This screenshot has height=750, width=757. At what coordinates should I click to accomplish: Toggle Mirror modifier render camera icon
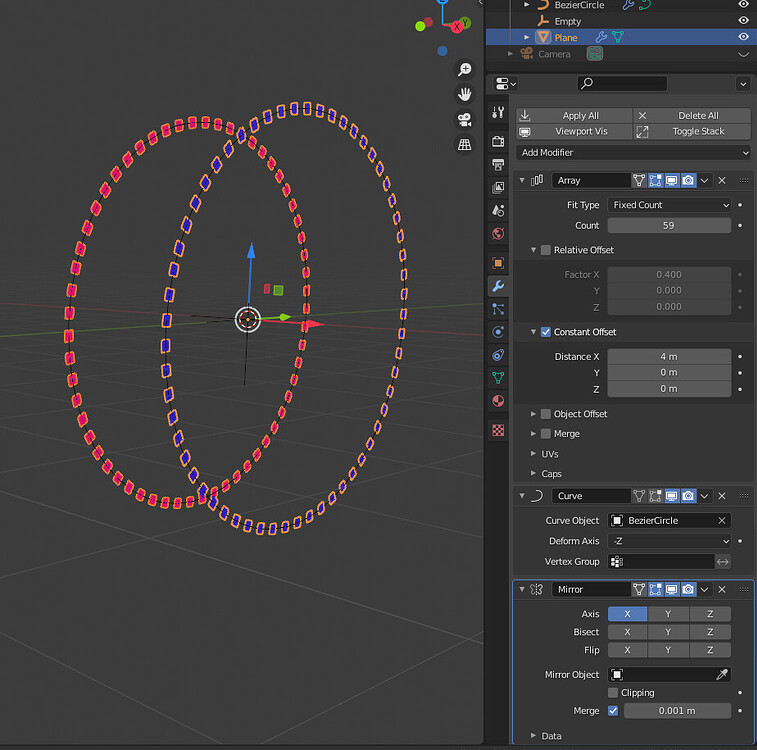688,589
